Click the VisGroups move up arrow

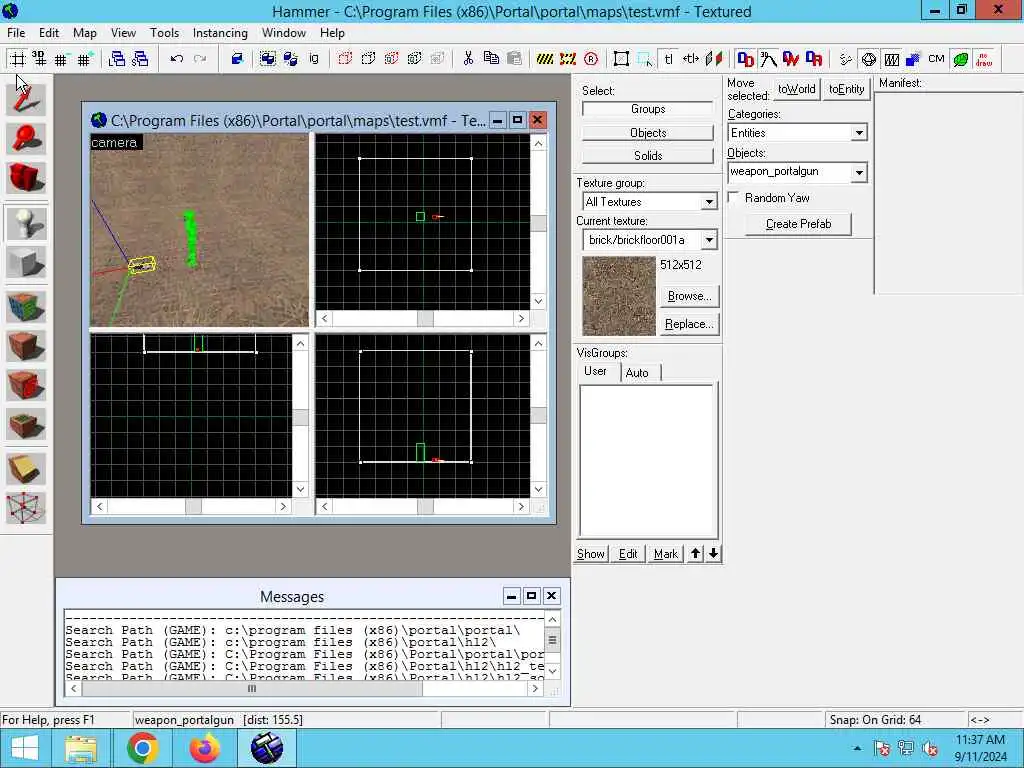pos(696,554)
